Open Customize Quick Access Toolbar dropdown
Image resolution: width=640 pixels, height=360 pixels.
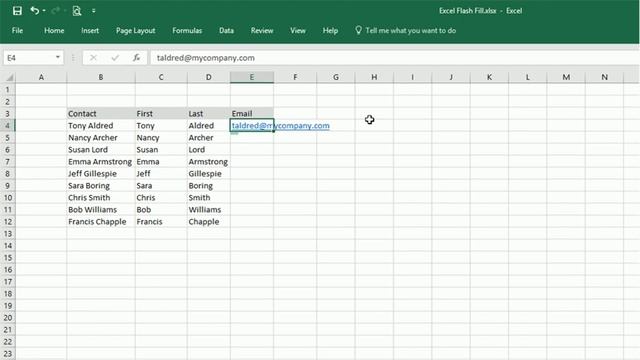pos(93,11)
